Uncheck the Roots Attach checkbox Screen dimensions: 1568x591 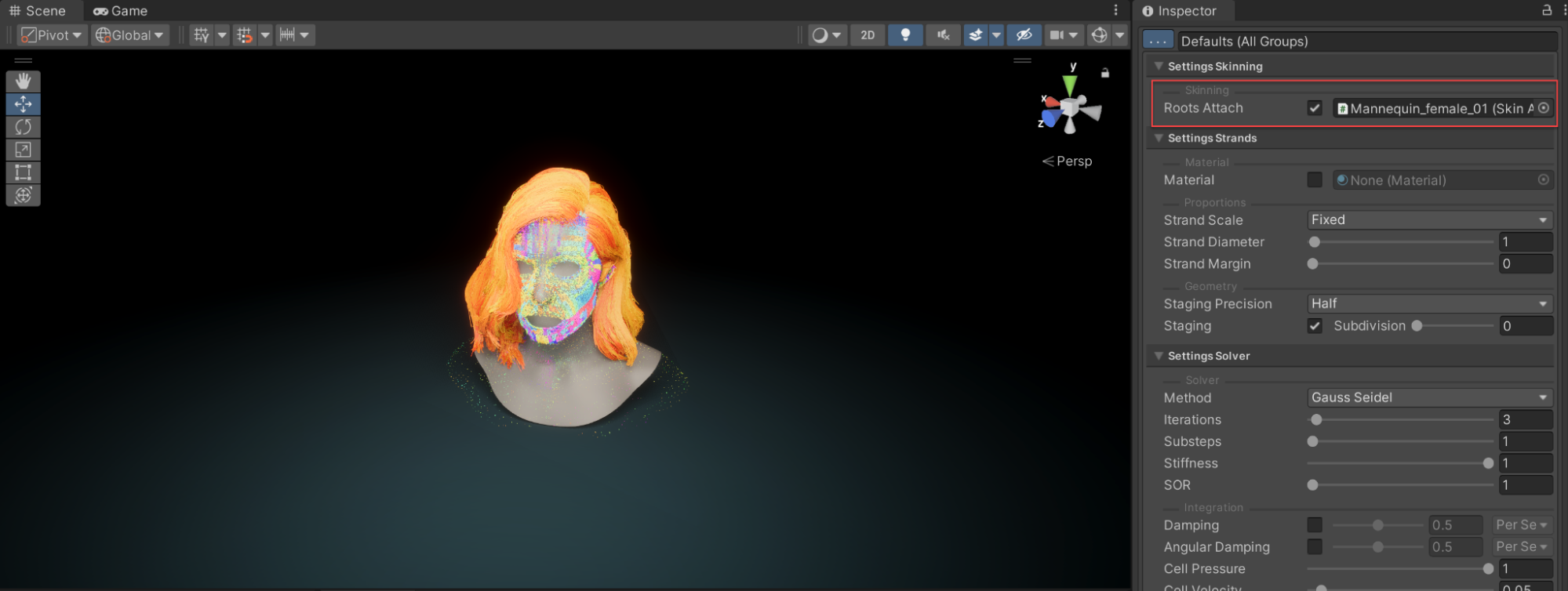coord(1315,108)
